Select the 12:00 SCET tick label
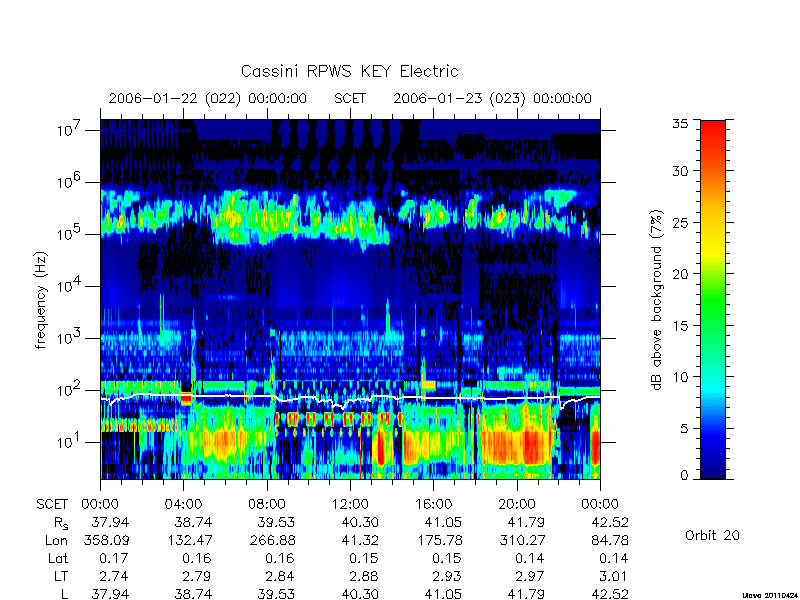The height and width of the screenshot is (600, 800). 350,504
